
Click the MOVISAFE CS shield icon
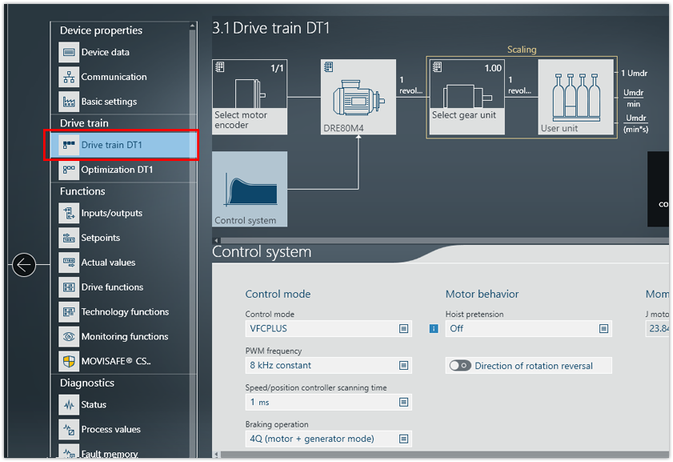pyautogui.click(x=68, y=361)
